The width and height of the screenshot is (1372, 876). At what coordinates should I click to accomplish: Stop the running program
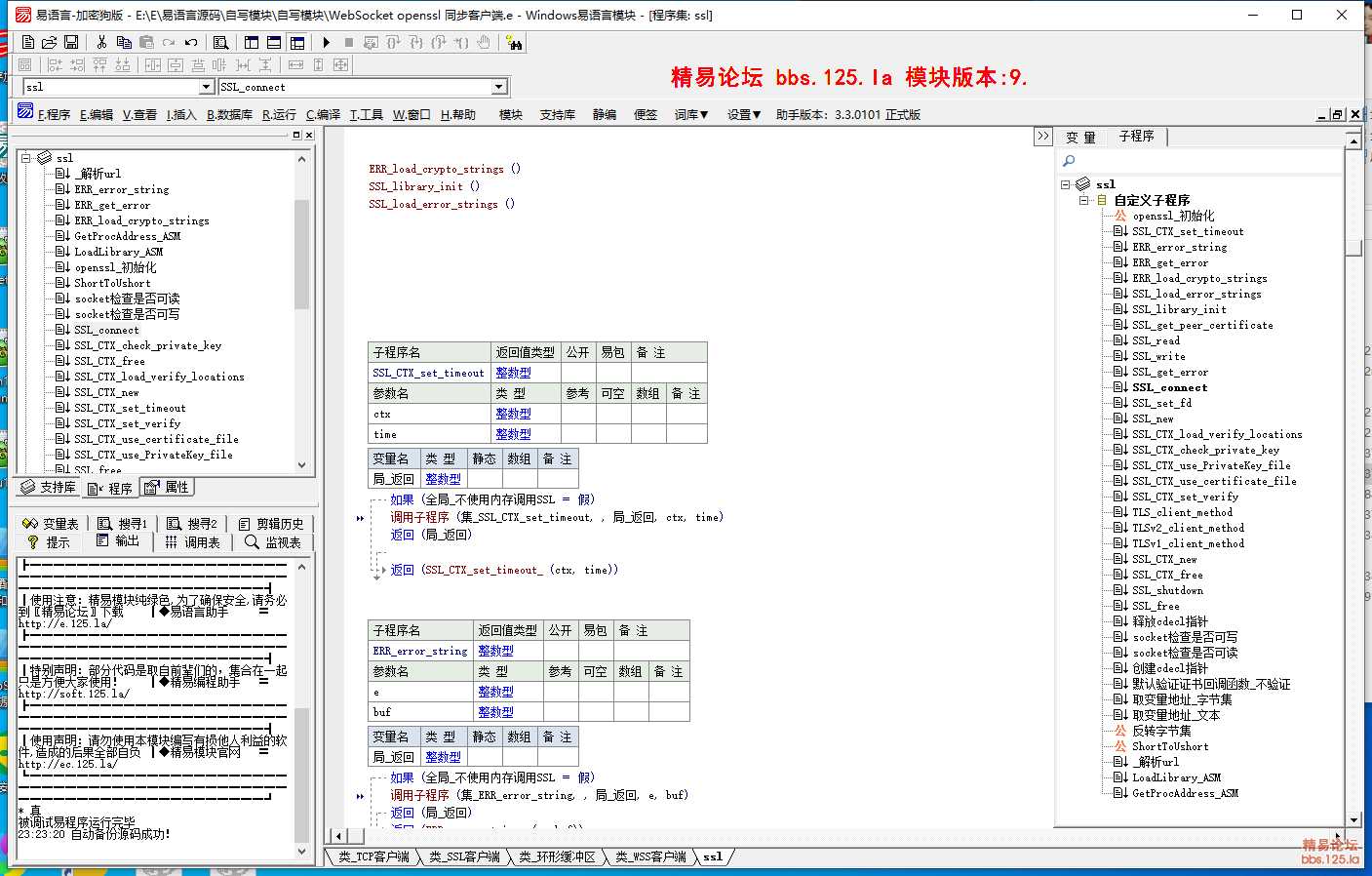pos(348,42)
